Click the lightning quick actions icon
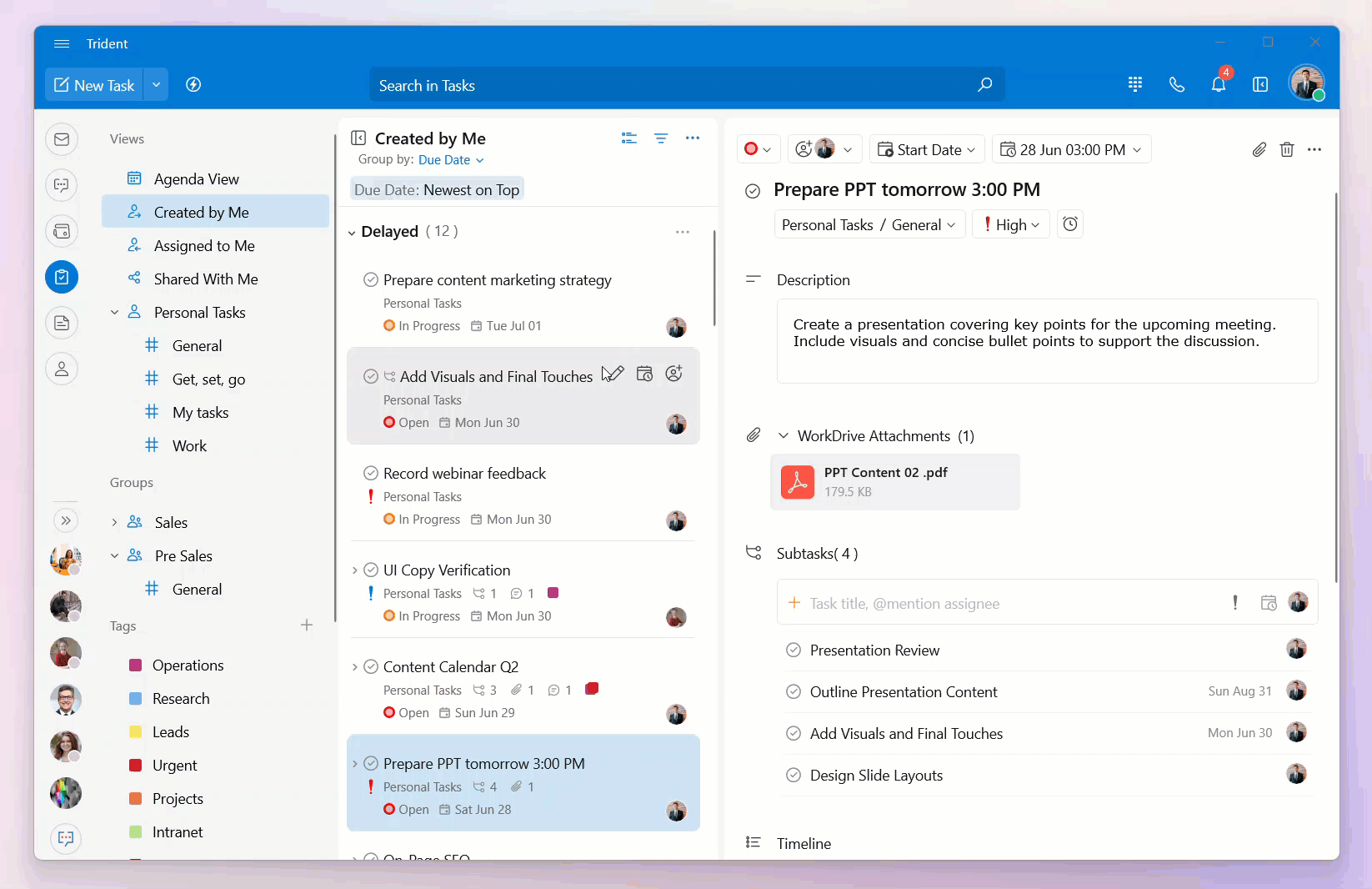The width and height of the screenshot is (1372, 889). pyautogui.click(x=193, y=84)
